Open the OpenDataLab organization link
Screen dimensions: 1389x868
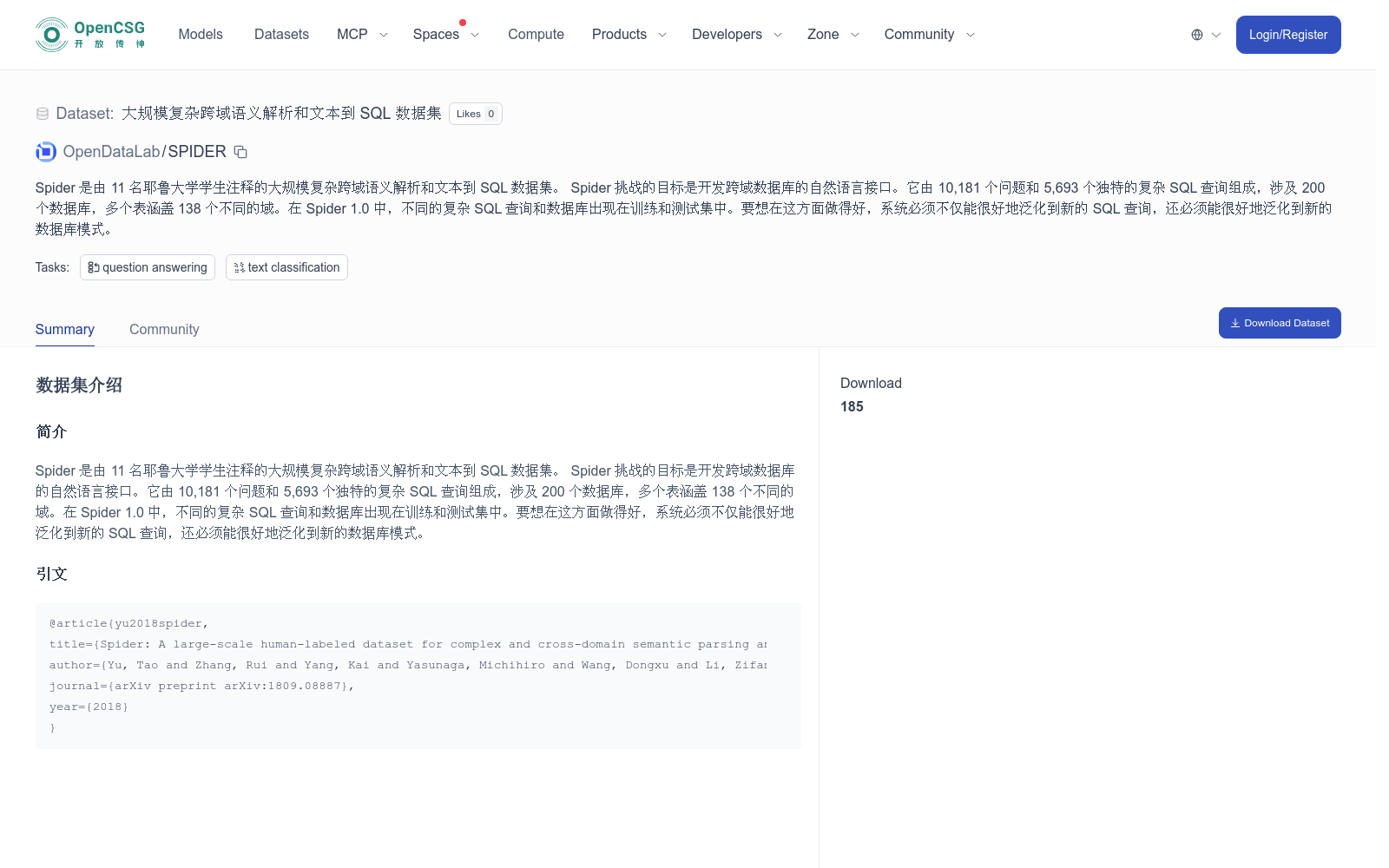[x=112, y=152]
